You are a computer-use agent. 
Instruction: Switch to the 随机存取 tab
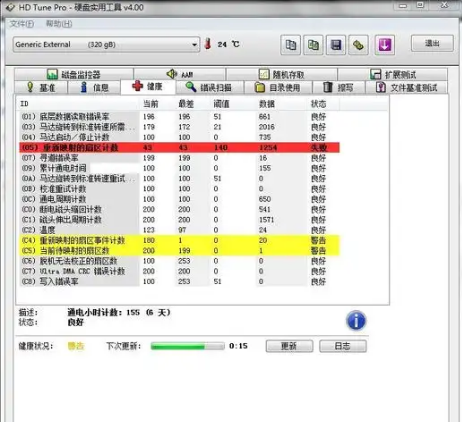(282, 74)
